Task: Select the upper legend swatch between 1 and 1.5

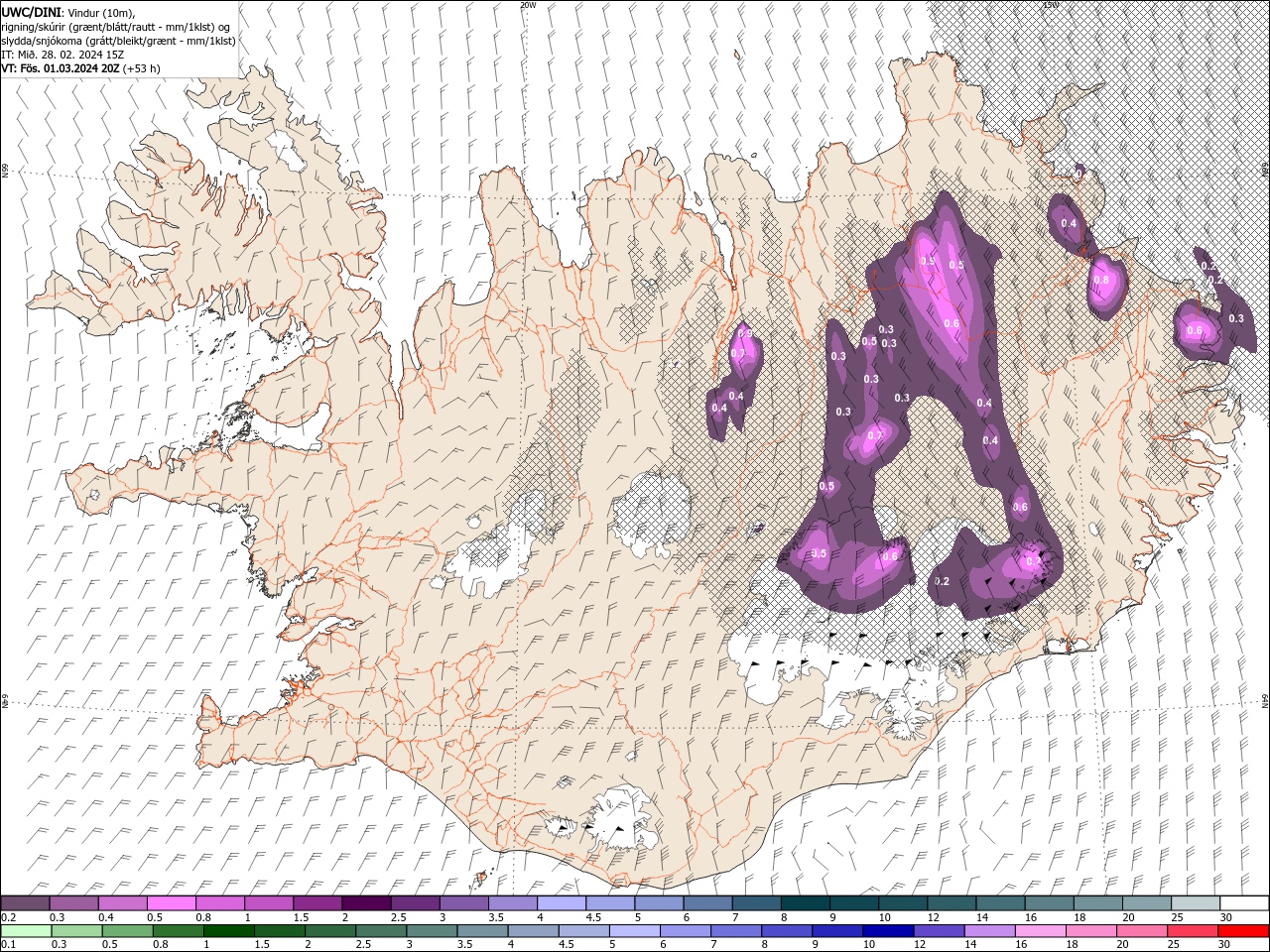Action: pyautogui.click(x=269, y=903)
